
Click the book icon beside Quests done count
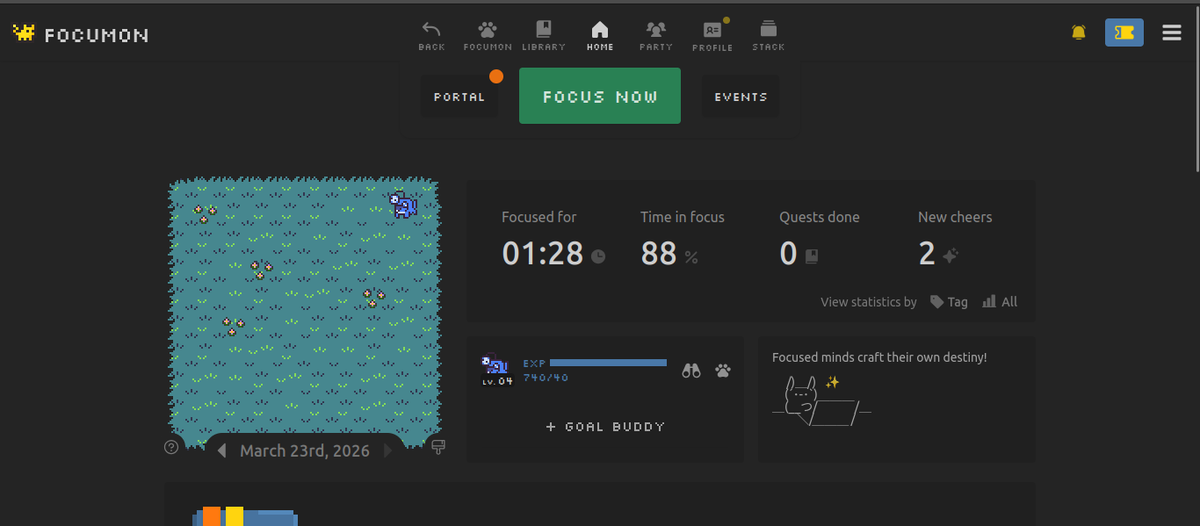click(x=811, y=256)
